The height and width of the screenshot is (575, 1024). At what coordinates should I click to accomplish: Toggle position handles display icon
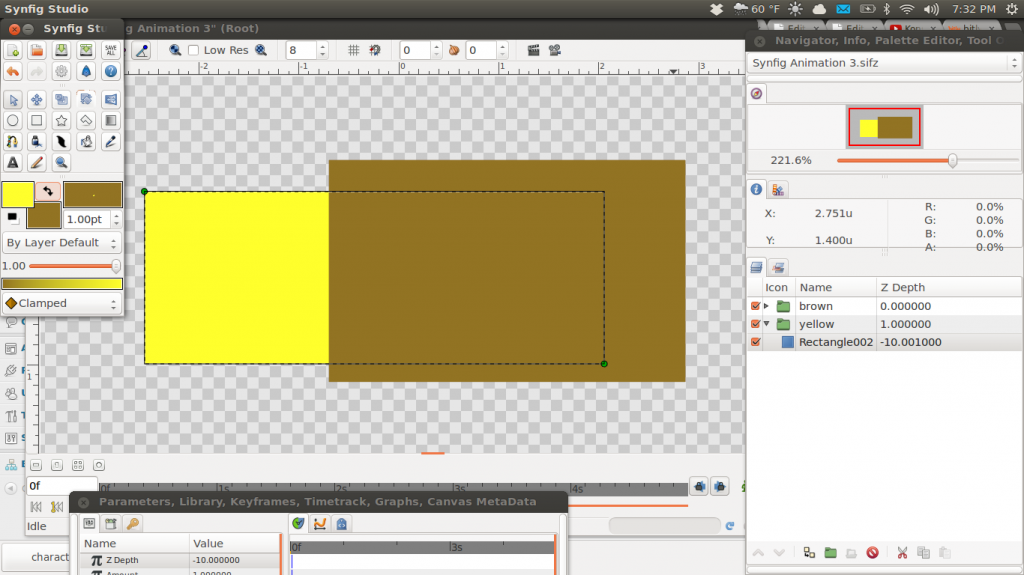tap(142, 50)
